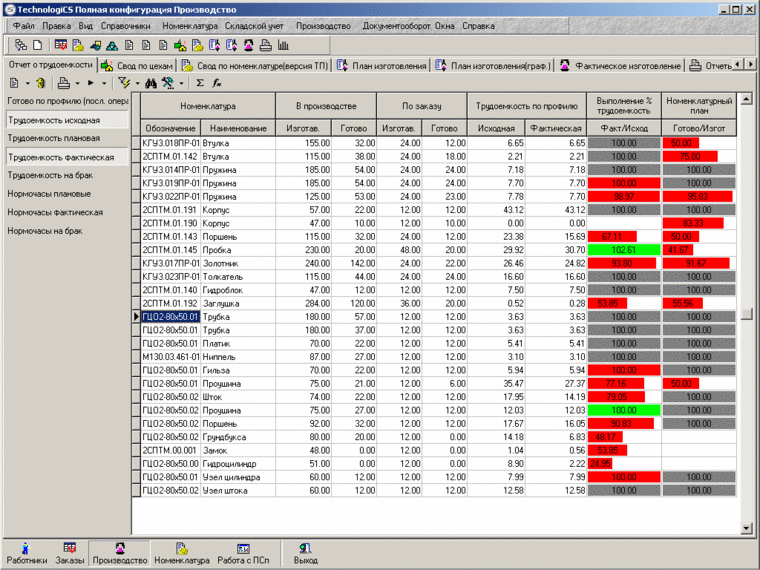
Task: Expand dropdown arrow next to report document icon
Action: coord(28,84)
